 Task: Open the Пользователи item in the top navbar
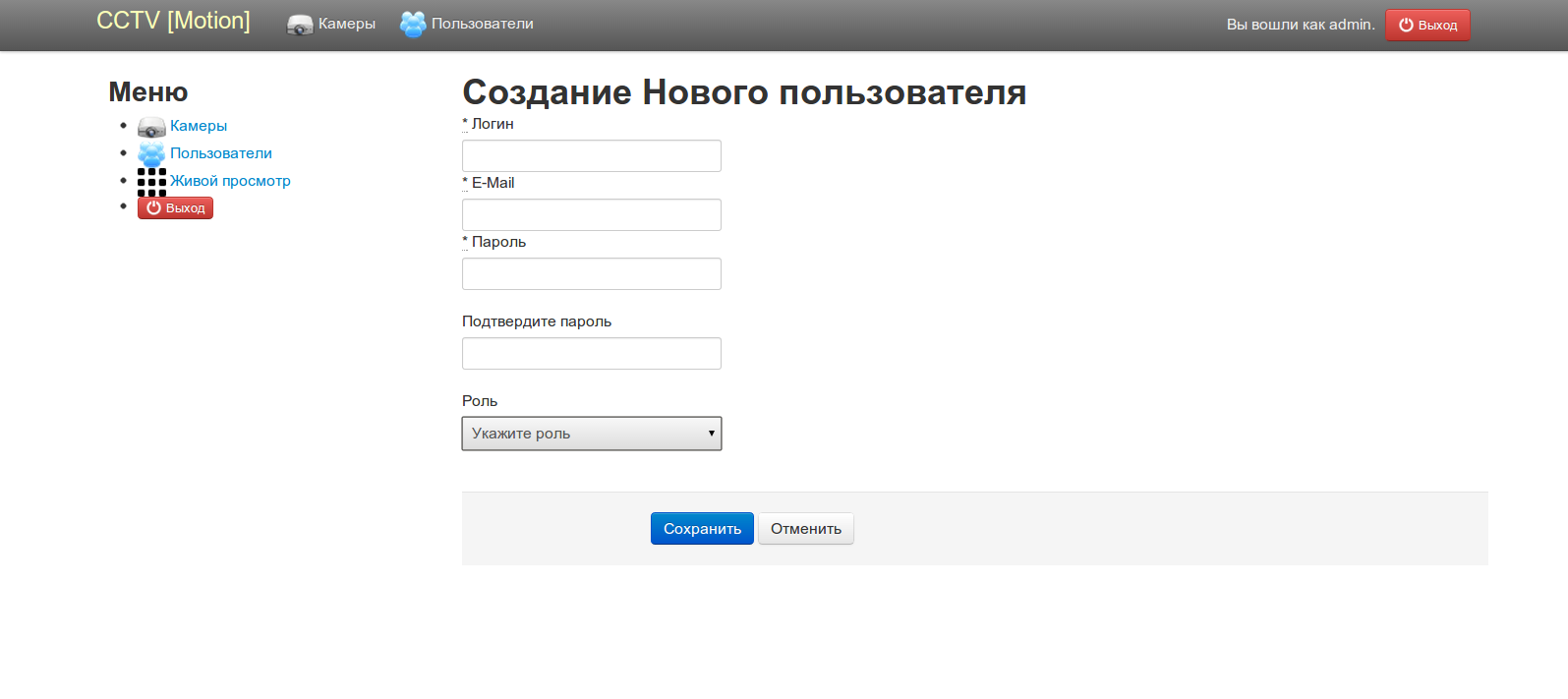click(x=482, y=24)
